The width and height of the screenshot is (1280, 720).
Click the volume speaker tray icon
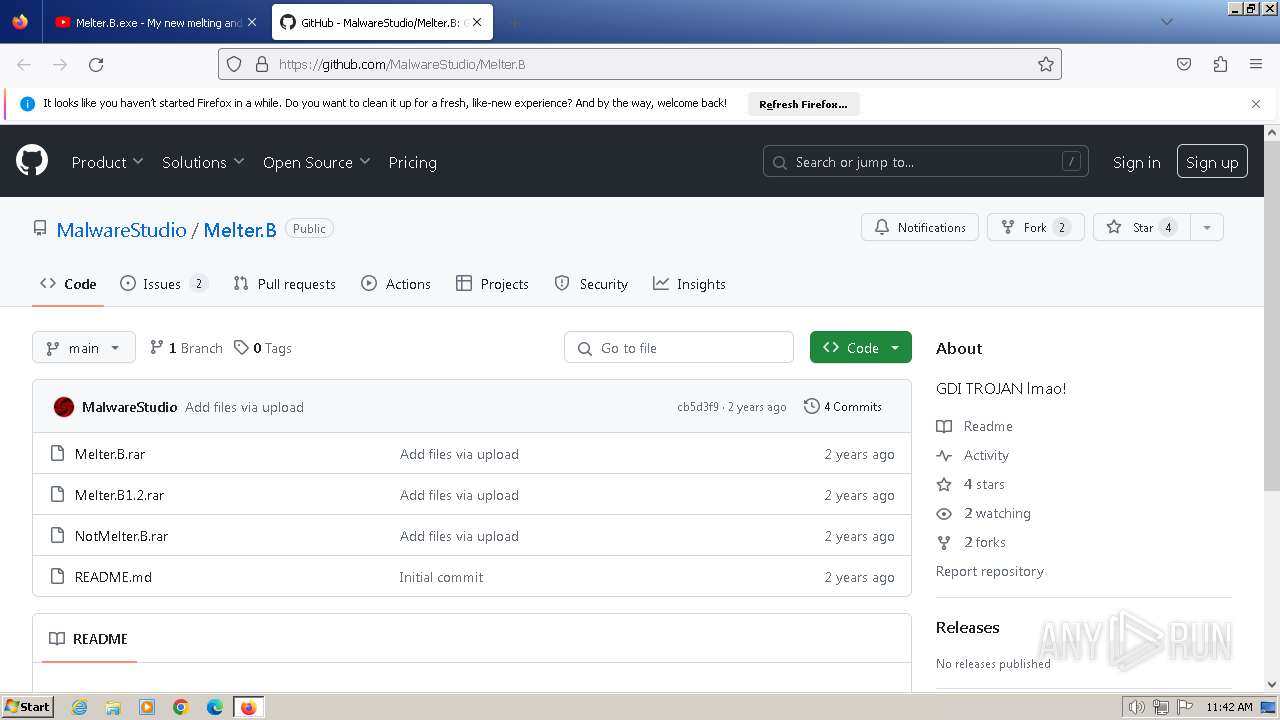[1137, 707]
